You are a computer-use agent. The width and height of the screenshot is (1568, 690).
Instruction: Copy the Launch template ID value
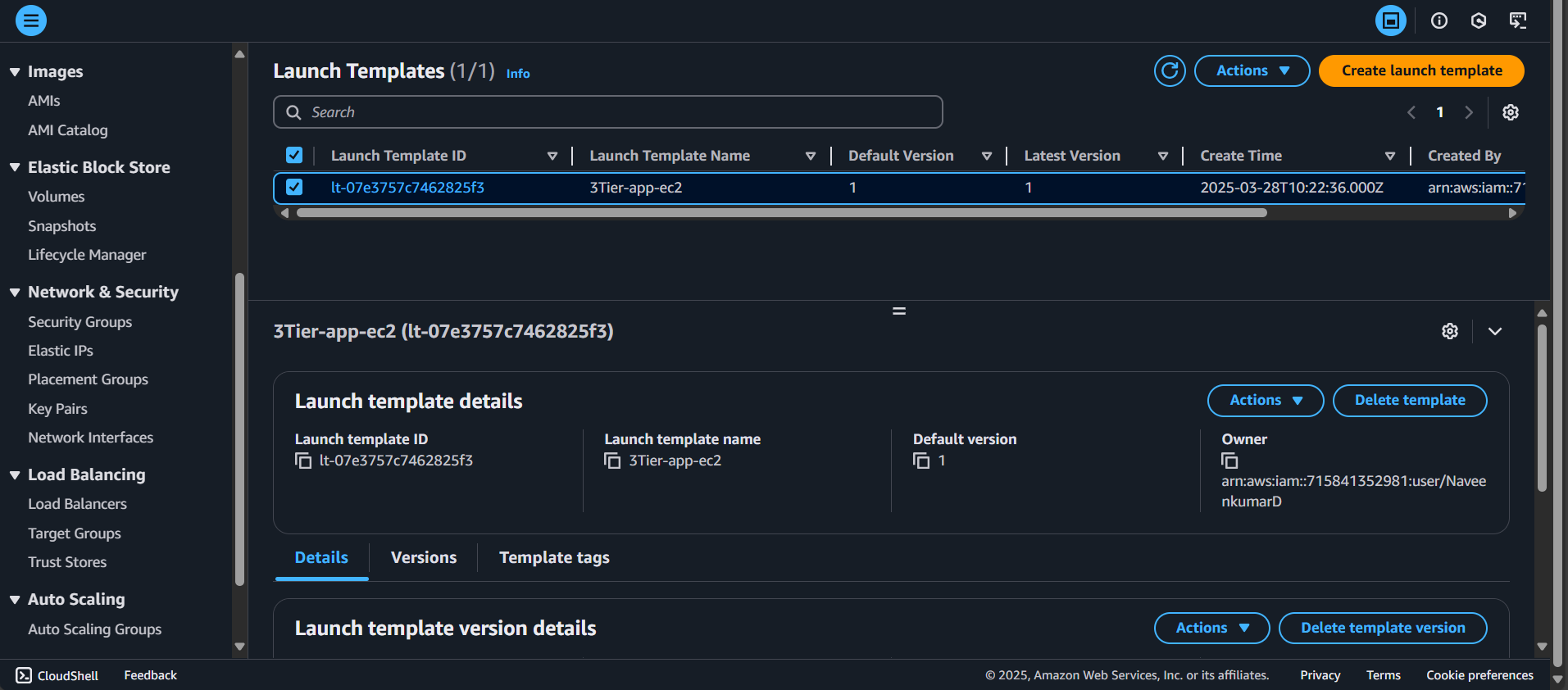click(303, 461)
